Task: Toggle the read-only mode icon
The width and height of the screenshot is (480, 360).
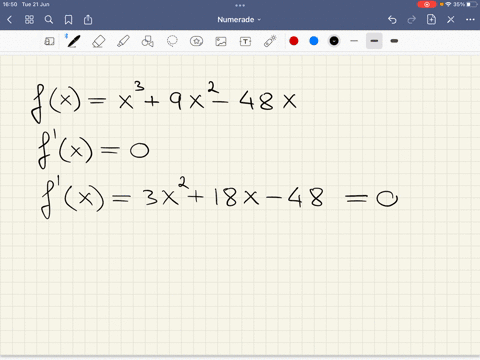Action: [49, 41]
